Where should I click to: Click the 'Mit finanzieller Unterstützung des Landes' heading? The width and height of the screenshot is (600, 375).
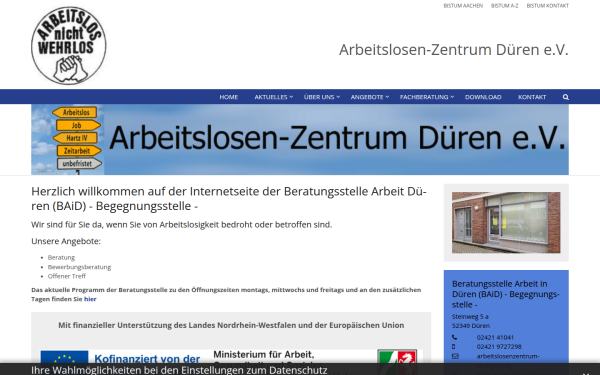(231, 325)
